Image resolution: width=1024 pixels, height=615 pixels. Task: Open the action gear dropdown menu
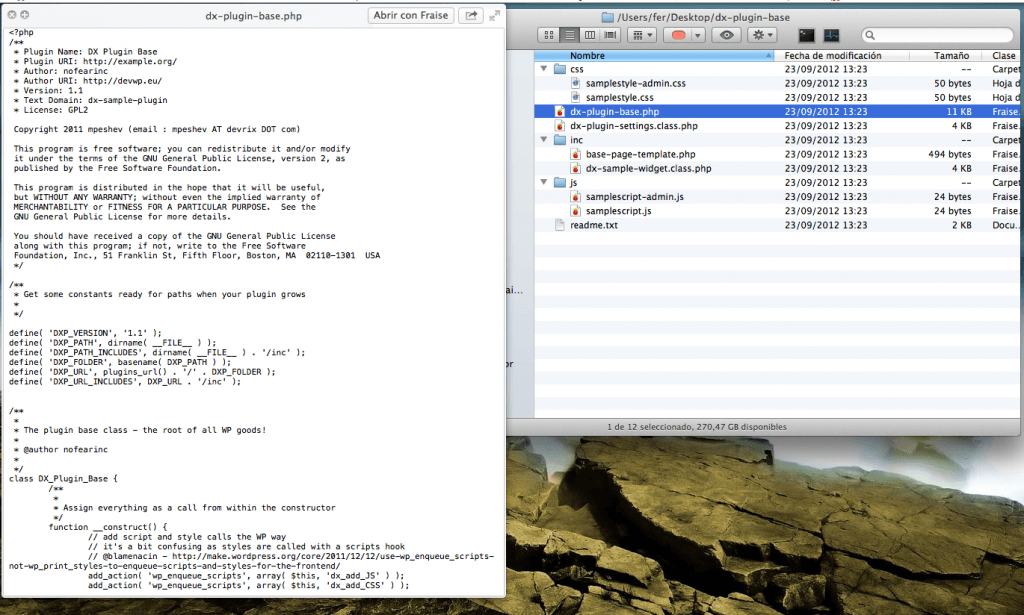point(765,35)
